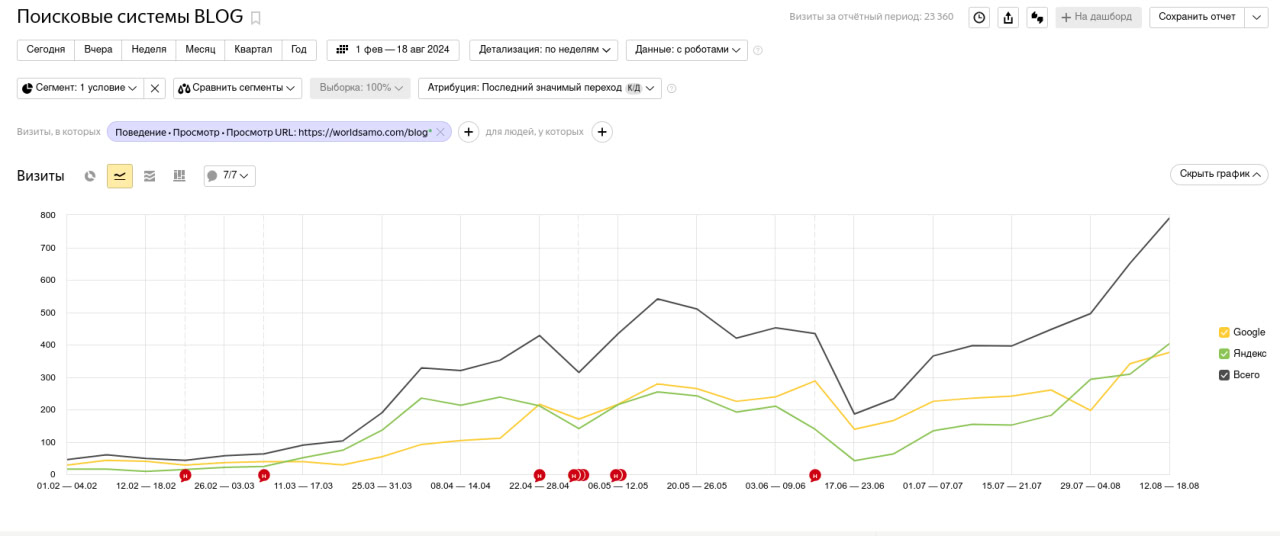This screenshot has width=1280, height=536.
Task: Toggle Всего series in chart legend
Action: coord(1239,375)
